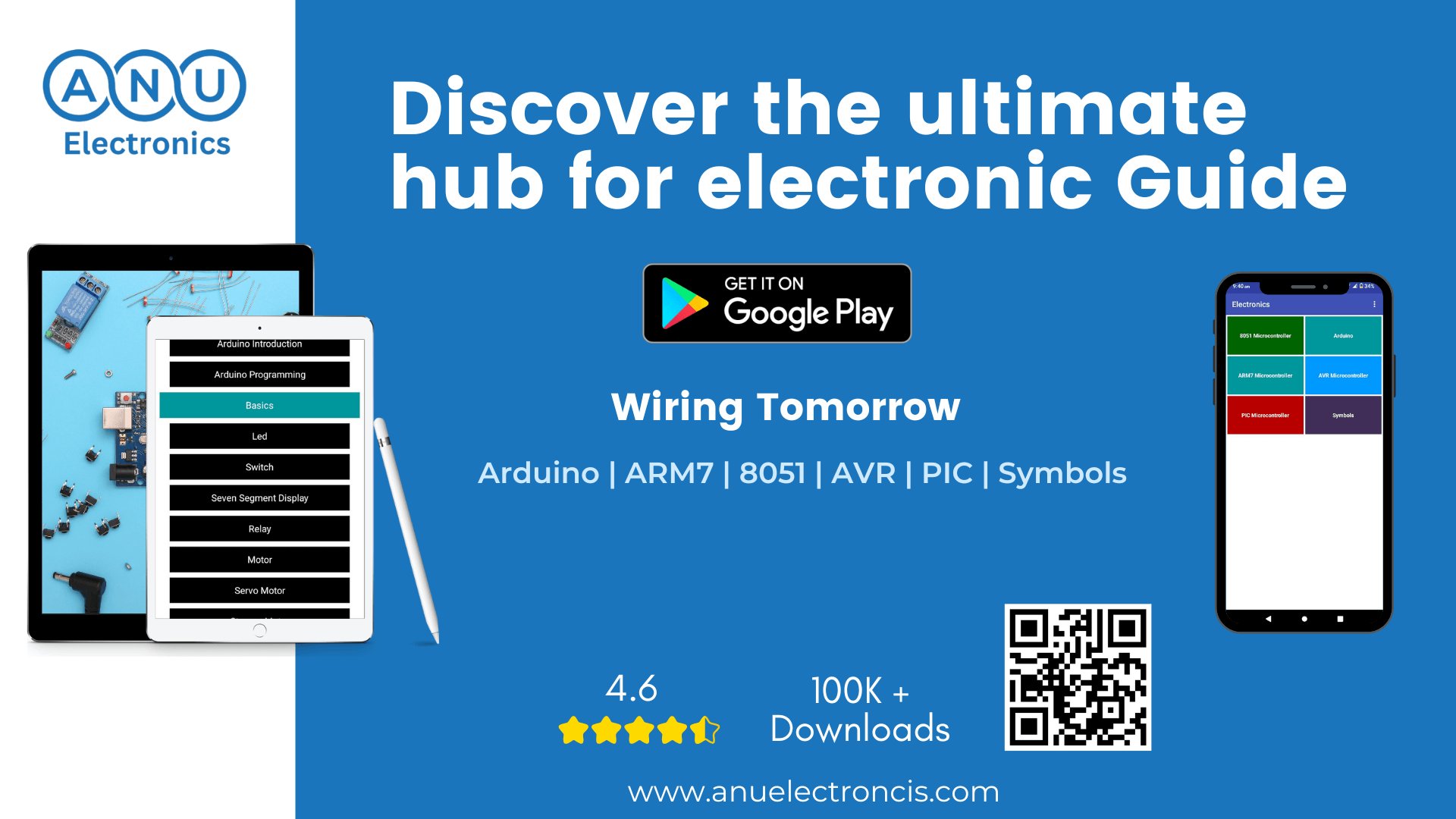Select the Arduino menu item
Image resolution: width=1456 pixels, height=819 pixels.
coord(1344,335)
